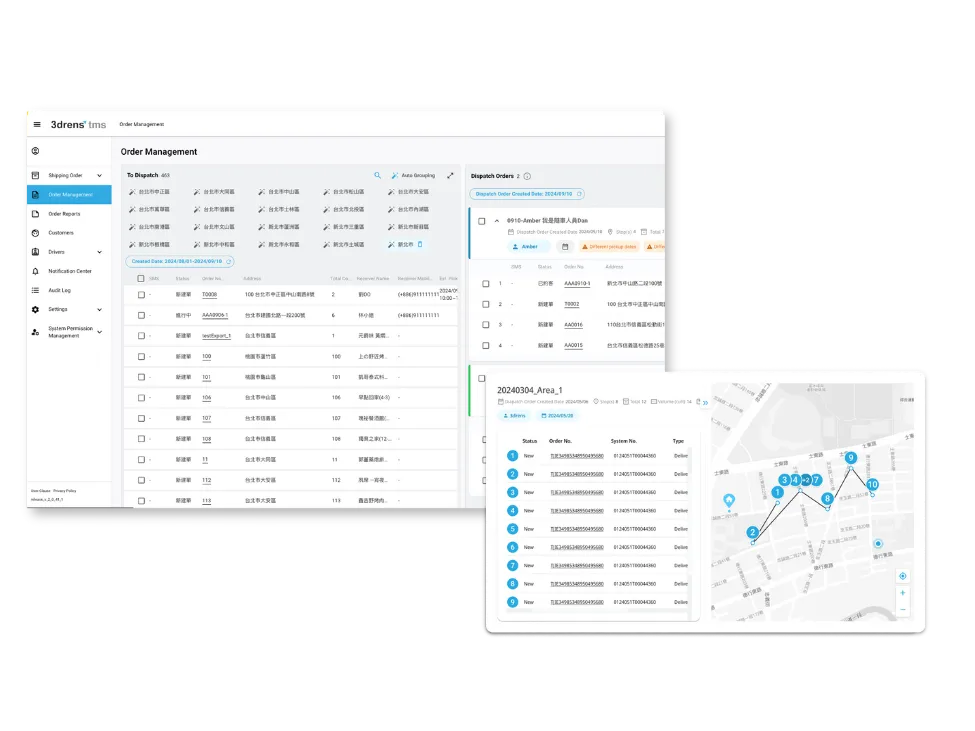Screen dimensions: 975x731
Task: Click the Audit Log list icon
Action: pos(35,290)
